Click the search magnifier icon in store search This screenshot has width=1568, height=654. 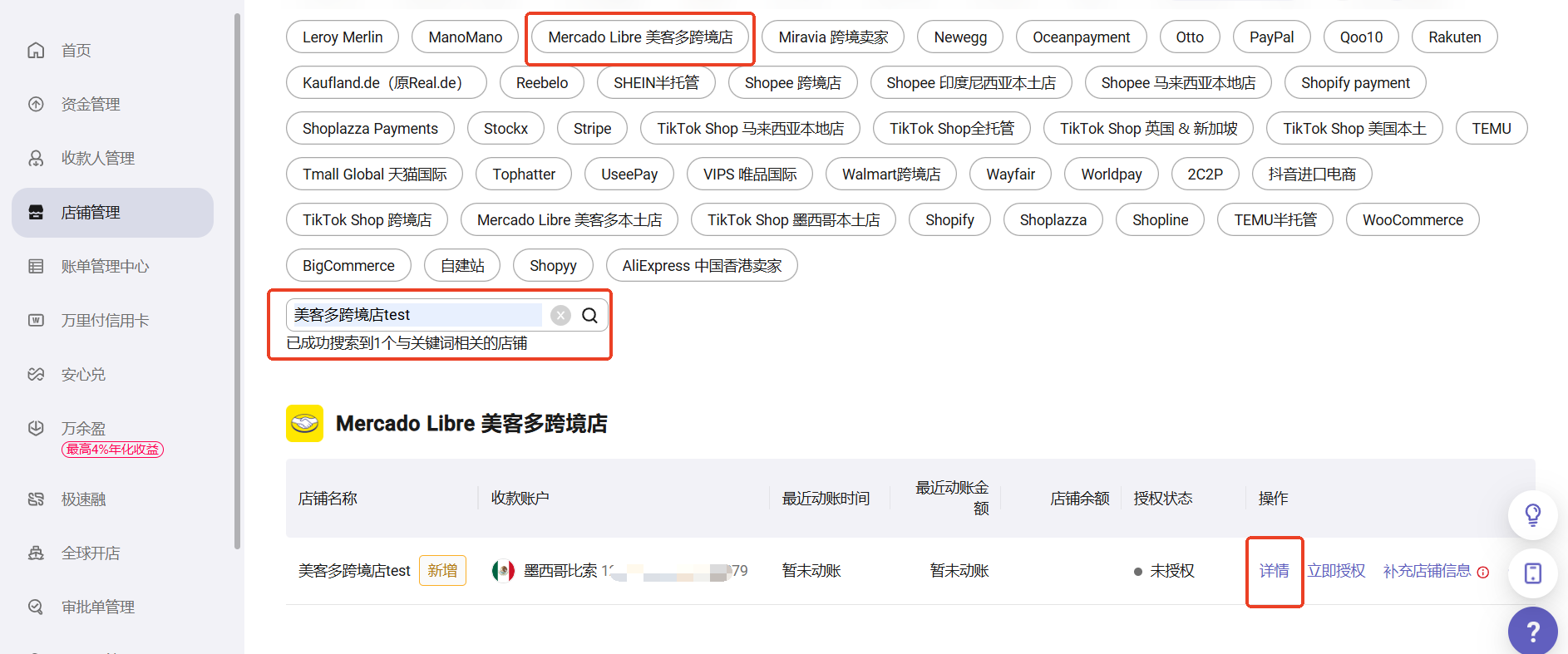coord(589,315)
